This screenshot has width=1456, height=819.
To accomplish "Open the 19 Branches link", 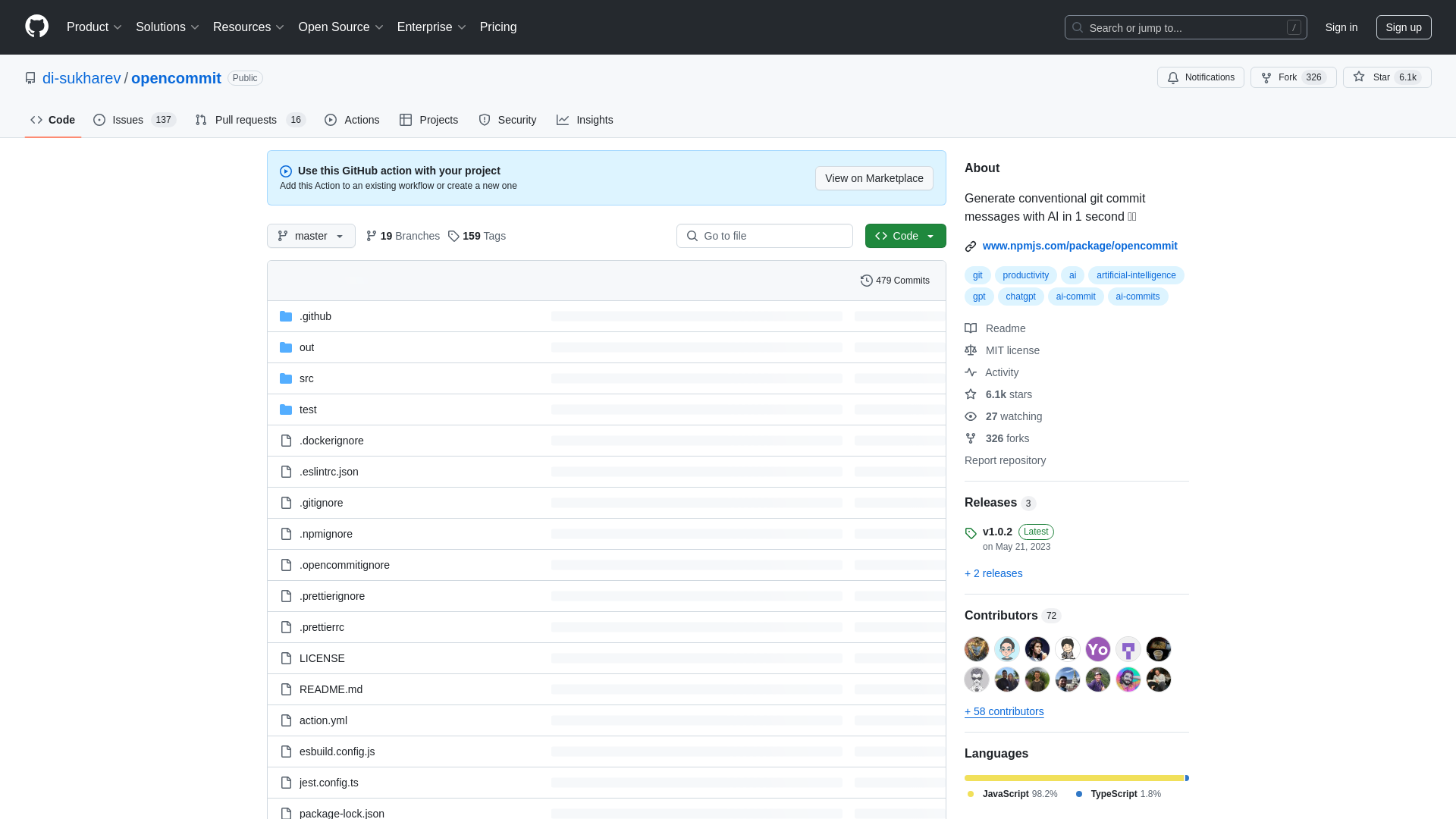I will click(x=403, y=236).
